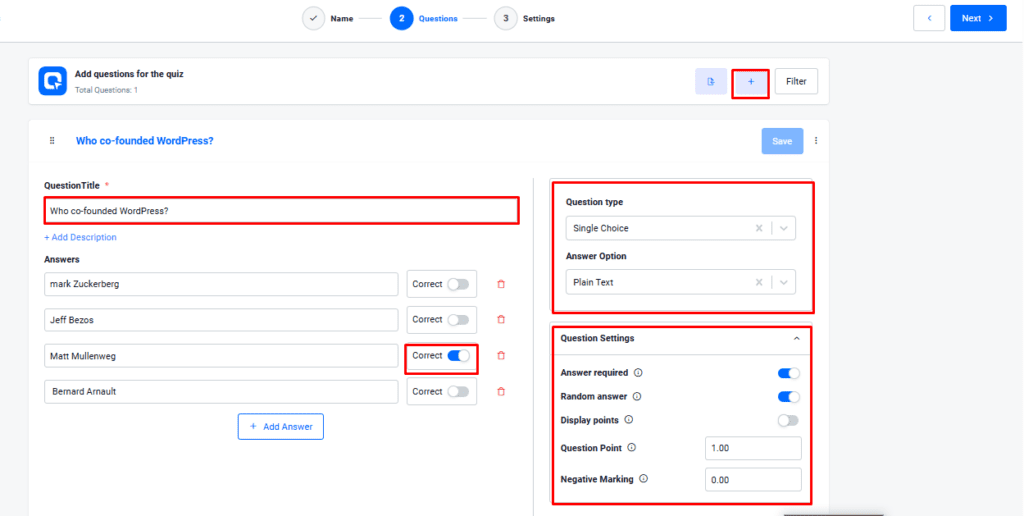Open the Answer Option dropdown arrow
This screenshot has width=1024, height=516.
(783, 282)
